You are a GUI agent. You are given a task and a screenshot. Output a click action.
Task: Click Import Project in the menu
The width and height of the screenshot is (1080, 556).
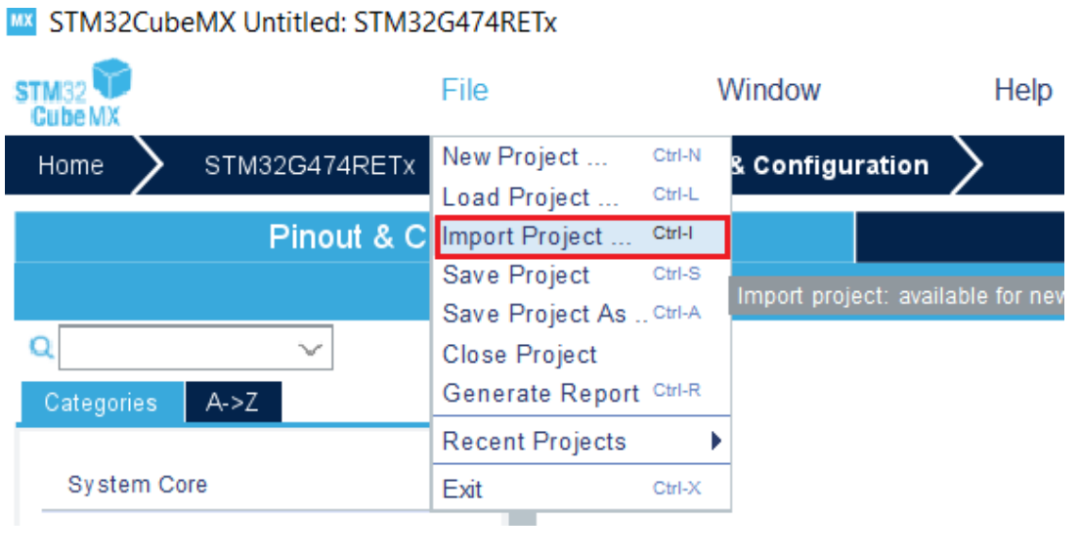[537, 237]
